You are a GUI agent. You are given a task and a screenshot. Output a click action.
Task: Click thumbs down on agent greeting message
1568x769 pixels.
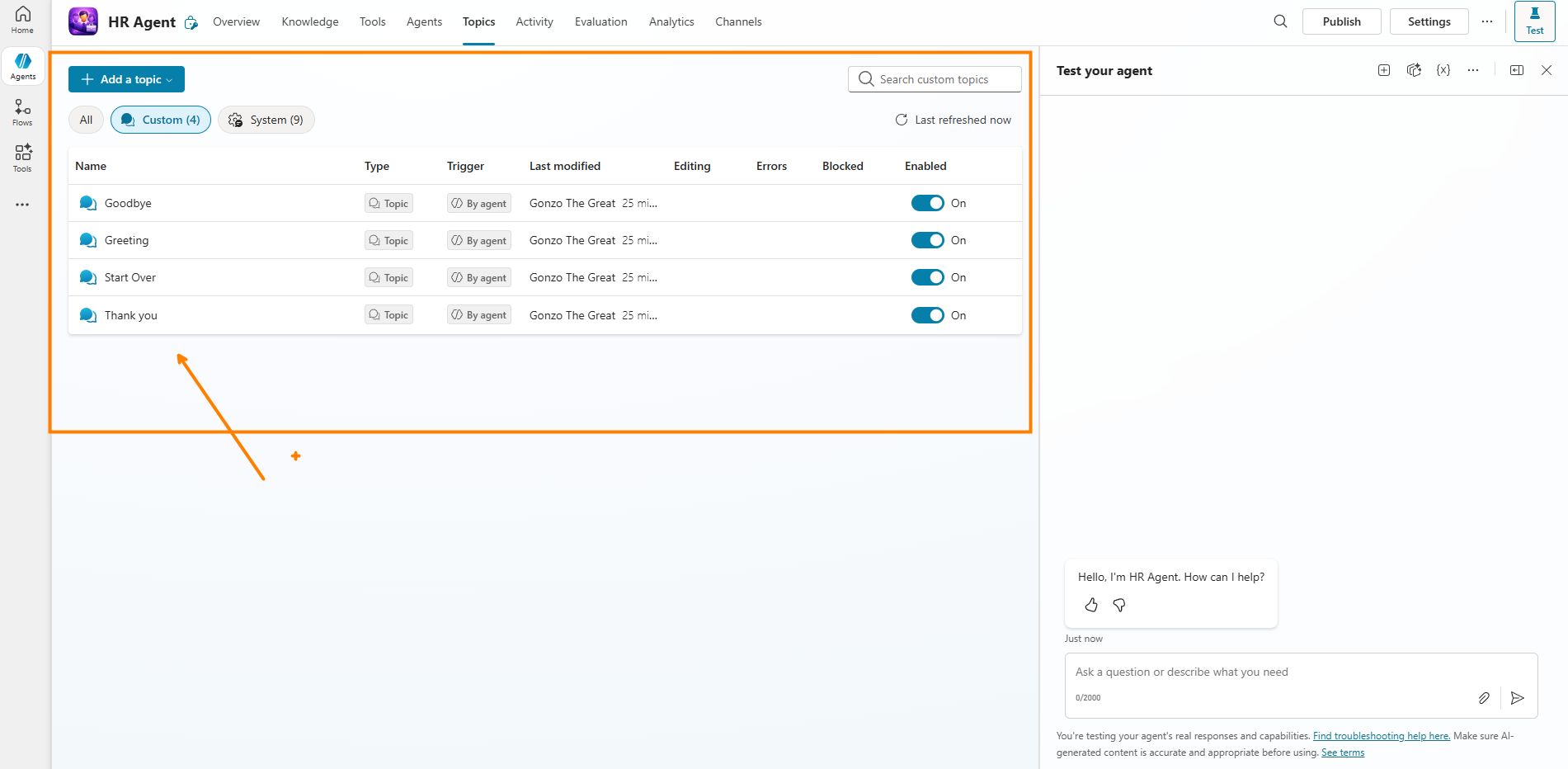1119,605
